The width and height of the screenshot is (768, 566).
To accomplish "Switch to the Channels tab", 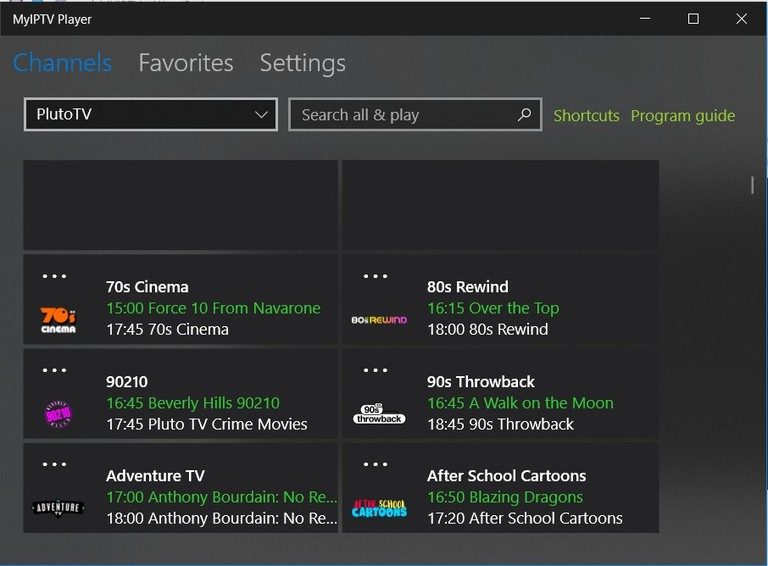I will click(x=62, y=63).
